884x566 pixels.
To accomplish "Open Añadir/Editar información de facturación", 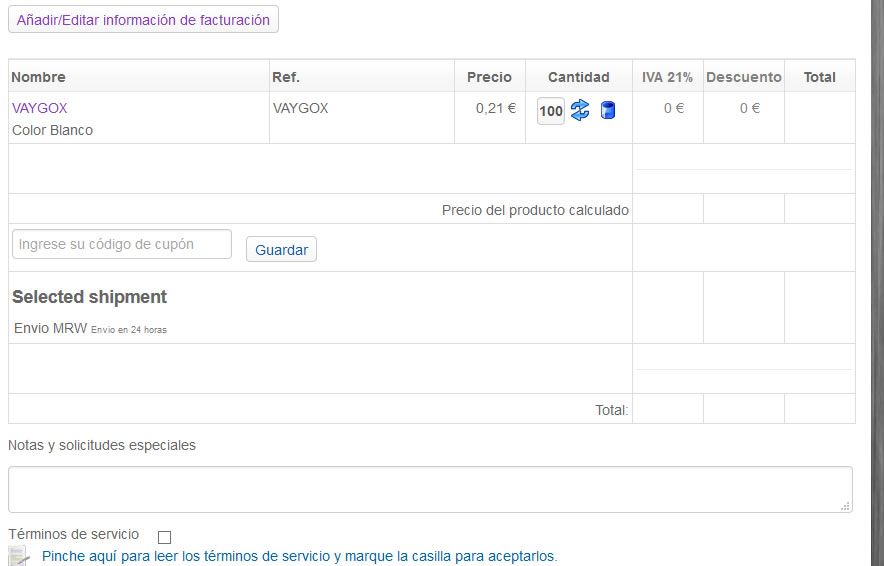I will click(x=143, y=20).
